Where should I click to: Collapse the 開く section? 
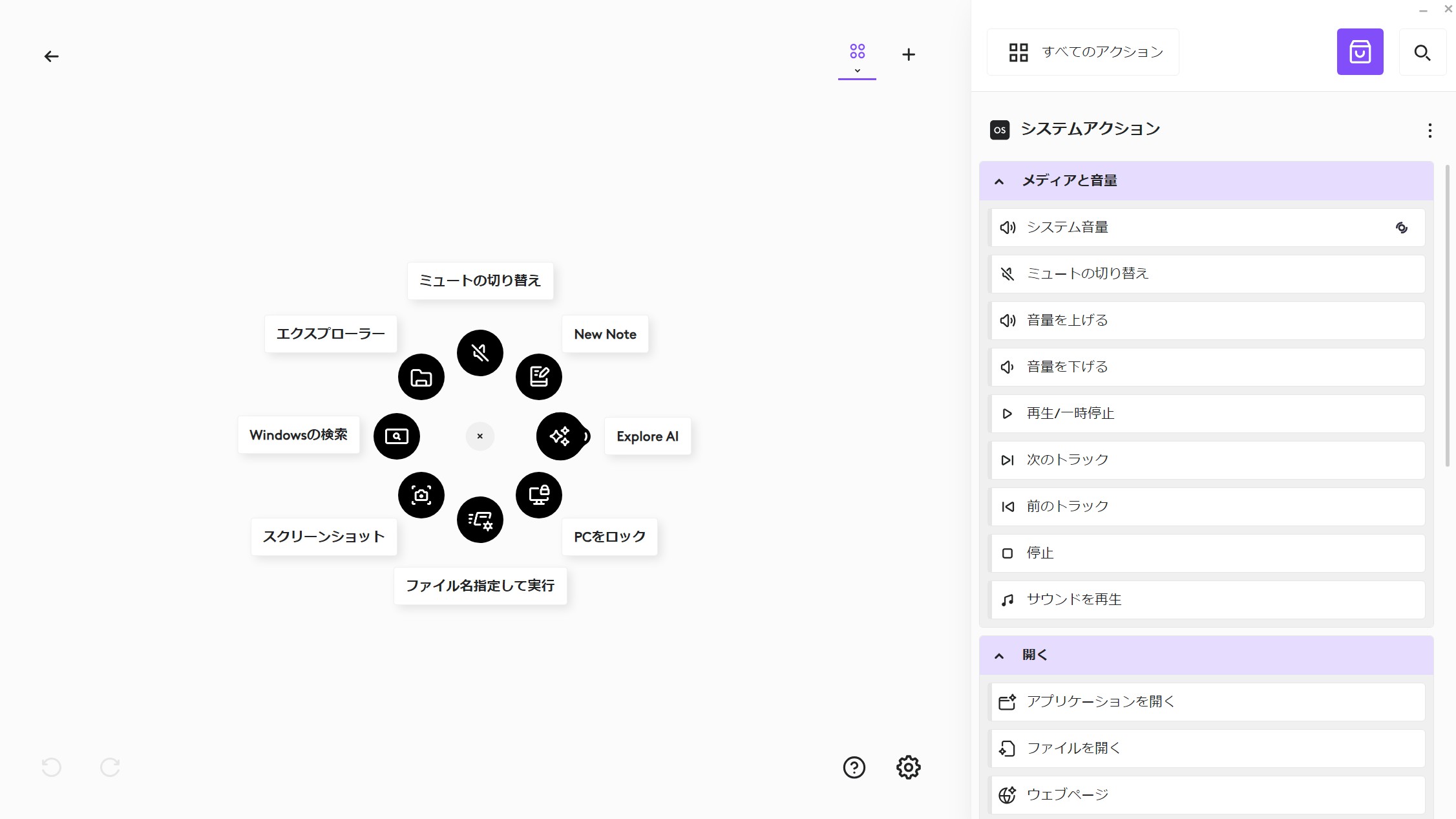(x=999, y=655)
